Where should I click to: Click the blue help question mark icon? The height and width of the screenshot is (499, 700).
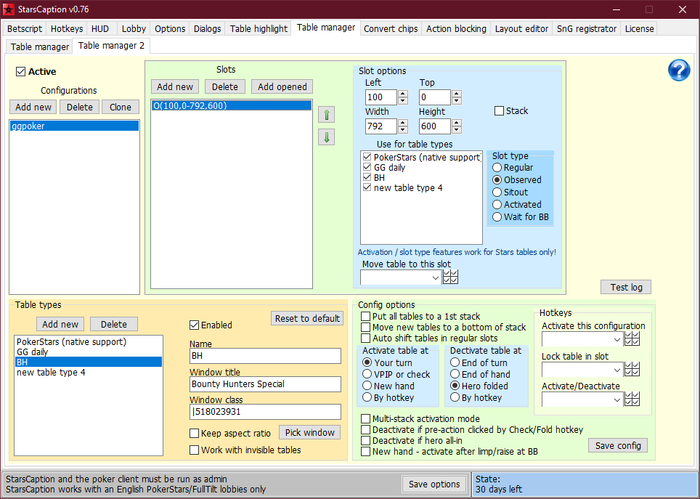(679, 70)
